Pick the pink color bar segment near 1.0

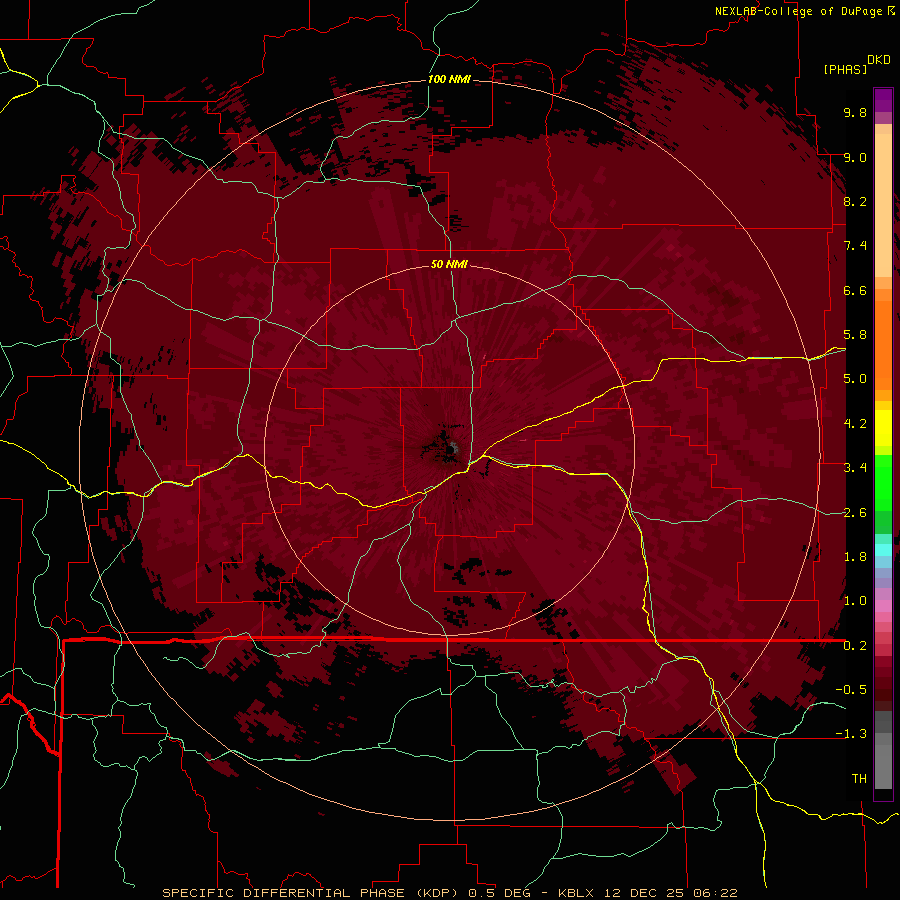pyautogui.click(x=883, y=606)
